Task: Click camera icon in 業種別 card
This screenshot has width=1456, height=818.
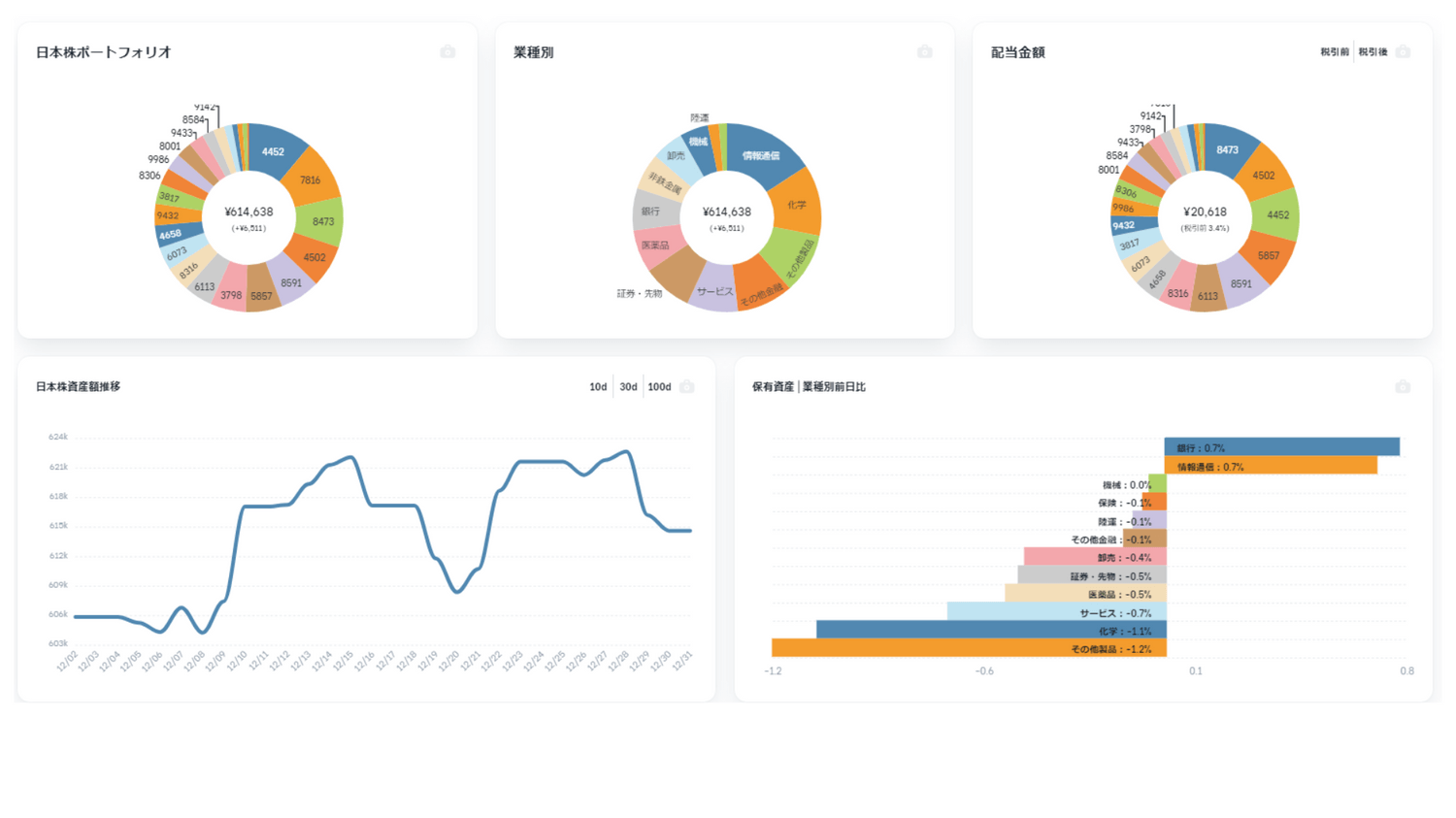Action: point(925,51)
